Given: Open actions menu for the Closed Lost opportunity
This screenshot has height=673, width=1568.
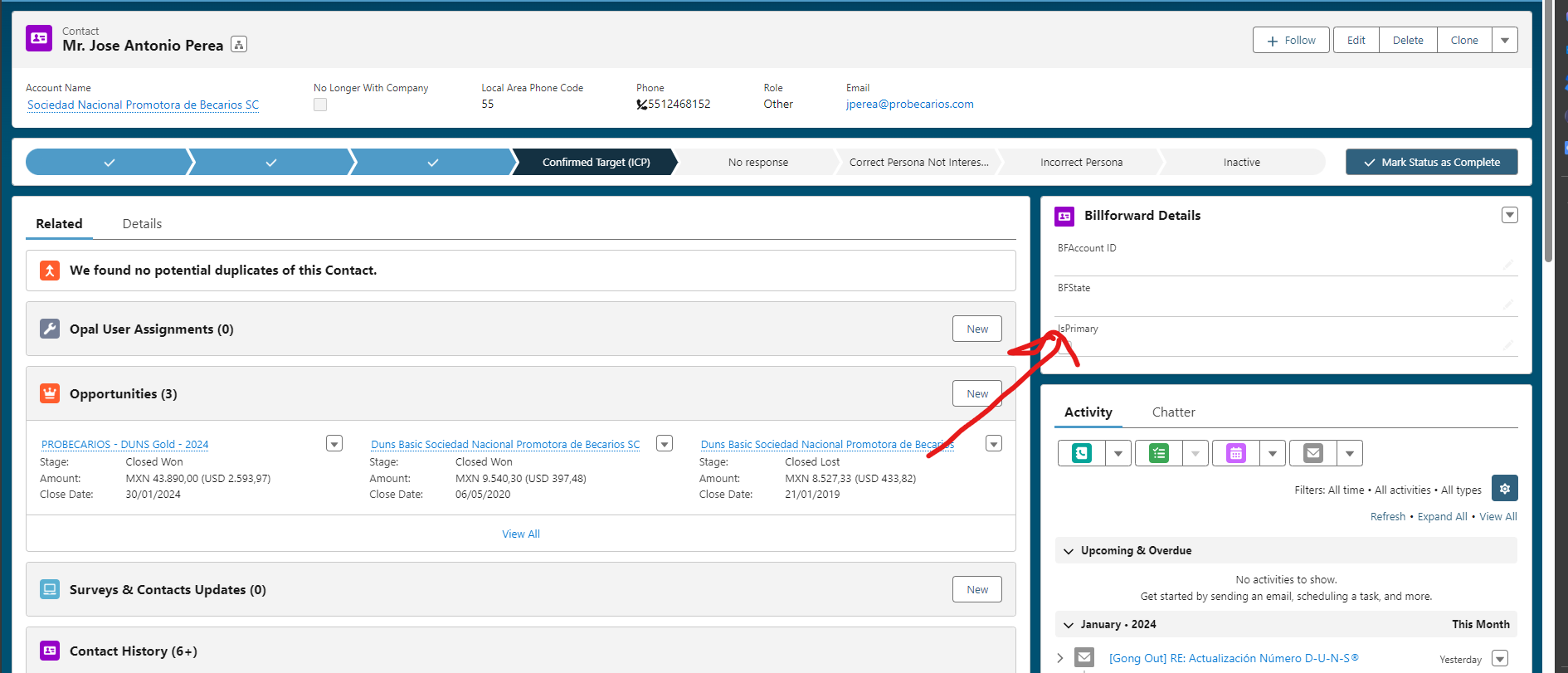Looking at the screenshot, I should [x=994, y=443].
